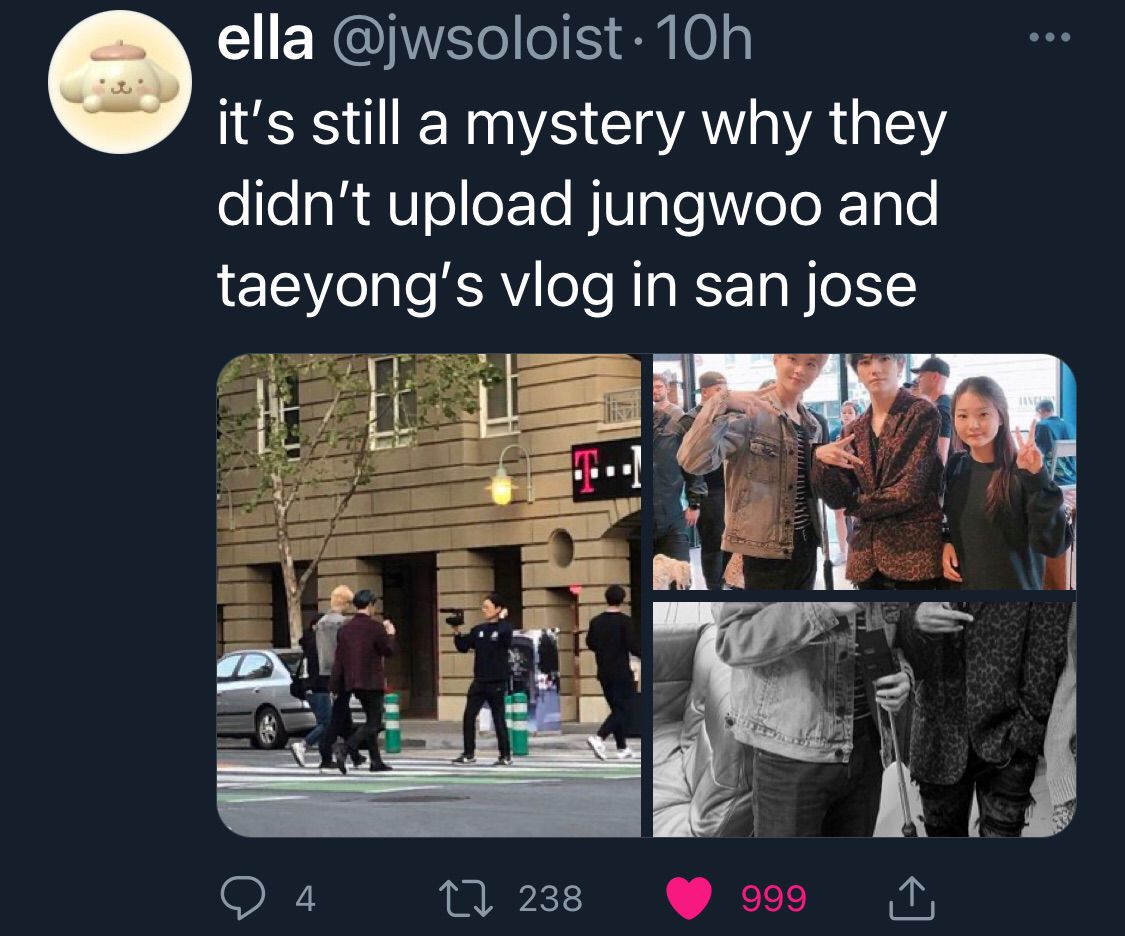Tap the cameraman holding camera in photo
The image size is (1125, 936).
click(484, 678)
